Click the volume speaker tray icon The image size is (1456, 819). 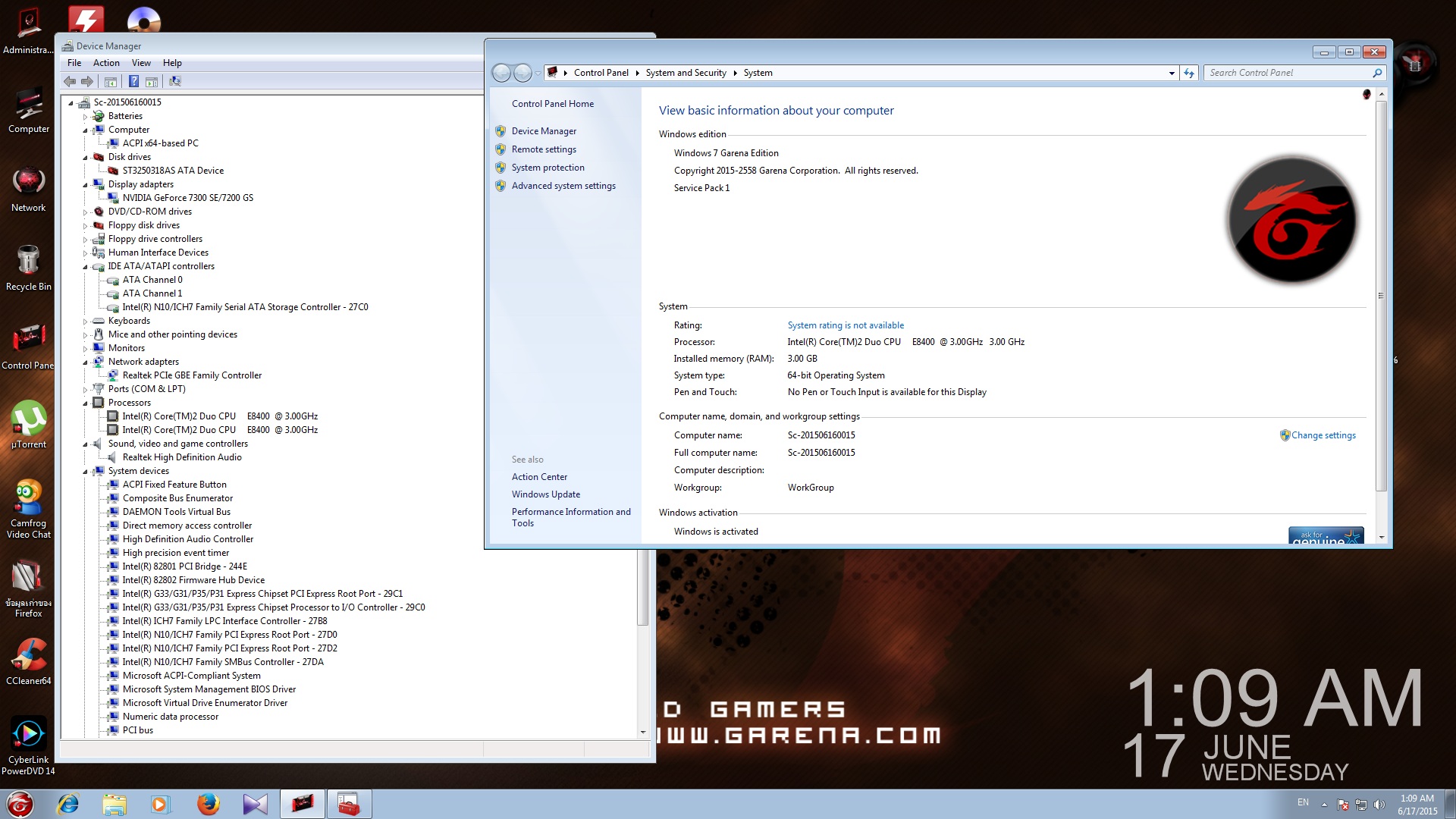[1379, 805]
